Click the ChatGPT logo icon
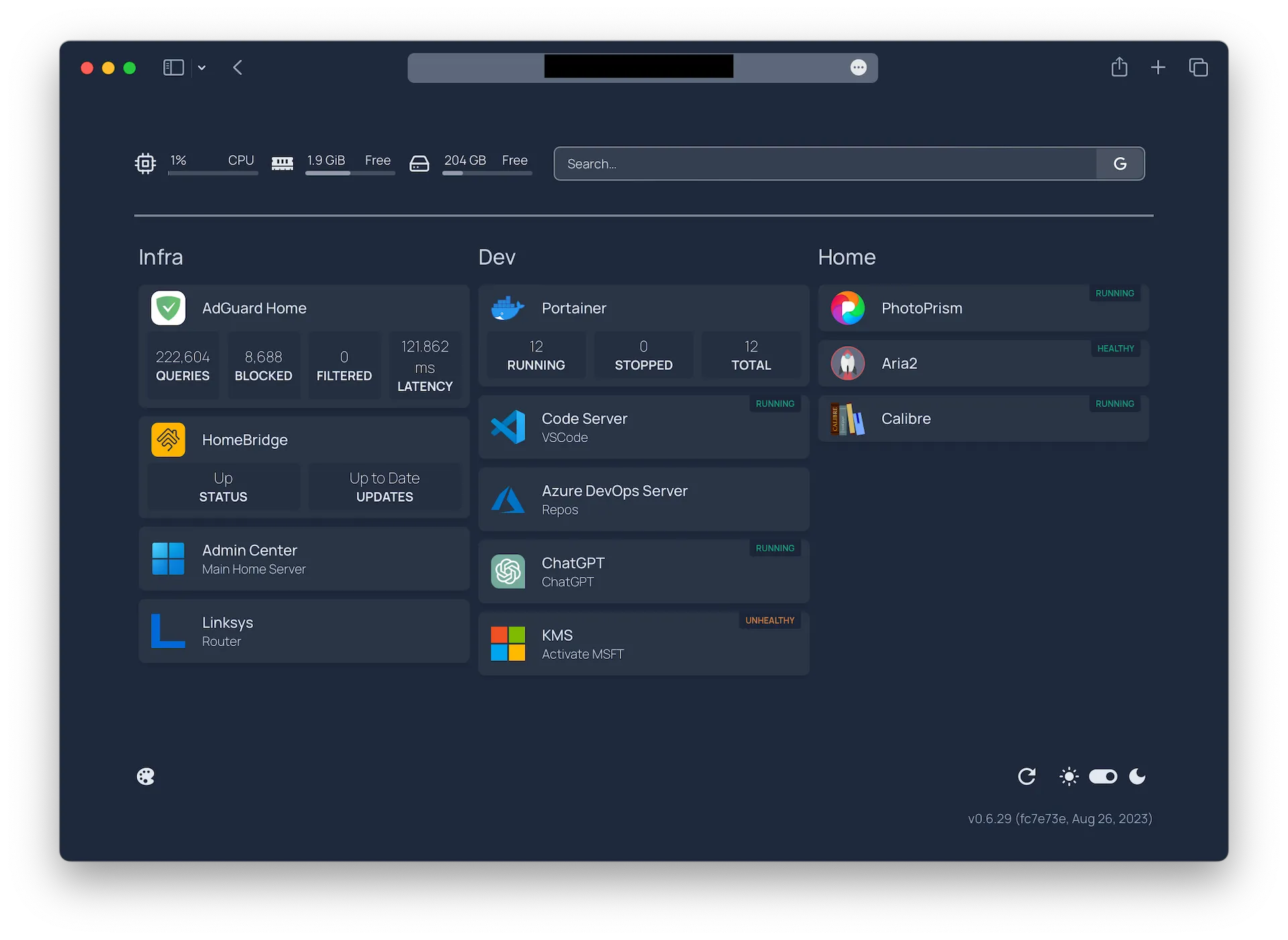This screenshot has width=1288, height=940. click(508, 572)
